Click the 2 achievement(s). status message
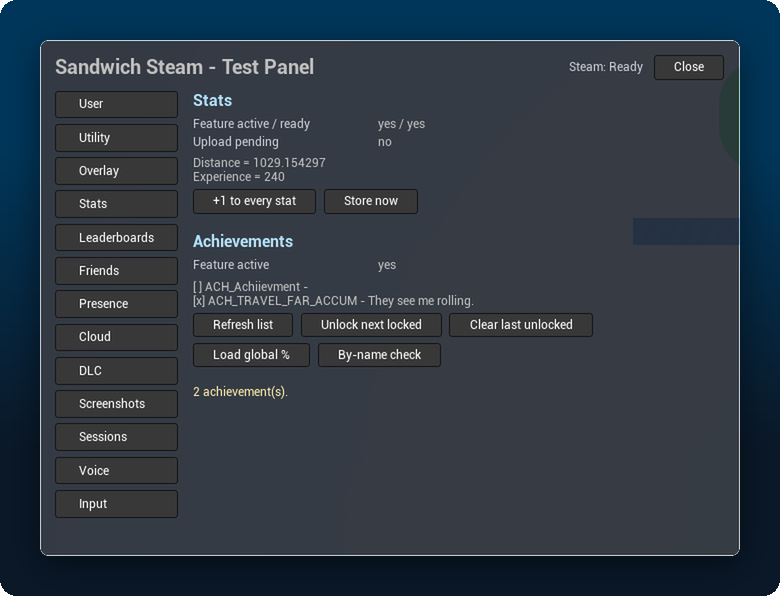The height and width of the screenshot is (596, 780). click(x=240, y=392)
